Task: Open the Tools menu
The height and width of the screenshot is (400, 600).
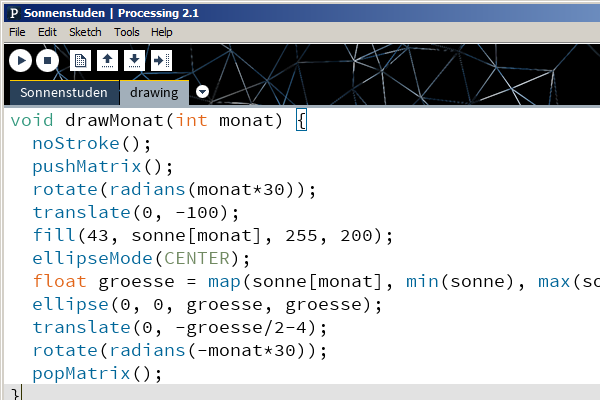Action: pos(127,32)
